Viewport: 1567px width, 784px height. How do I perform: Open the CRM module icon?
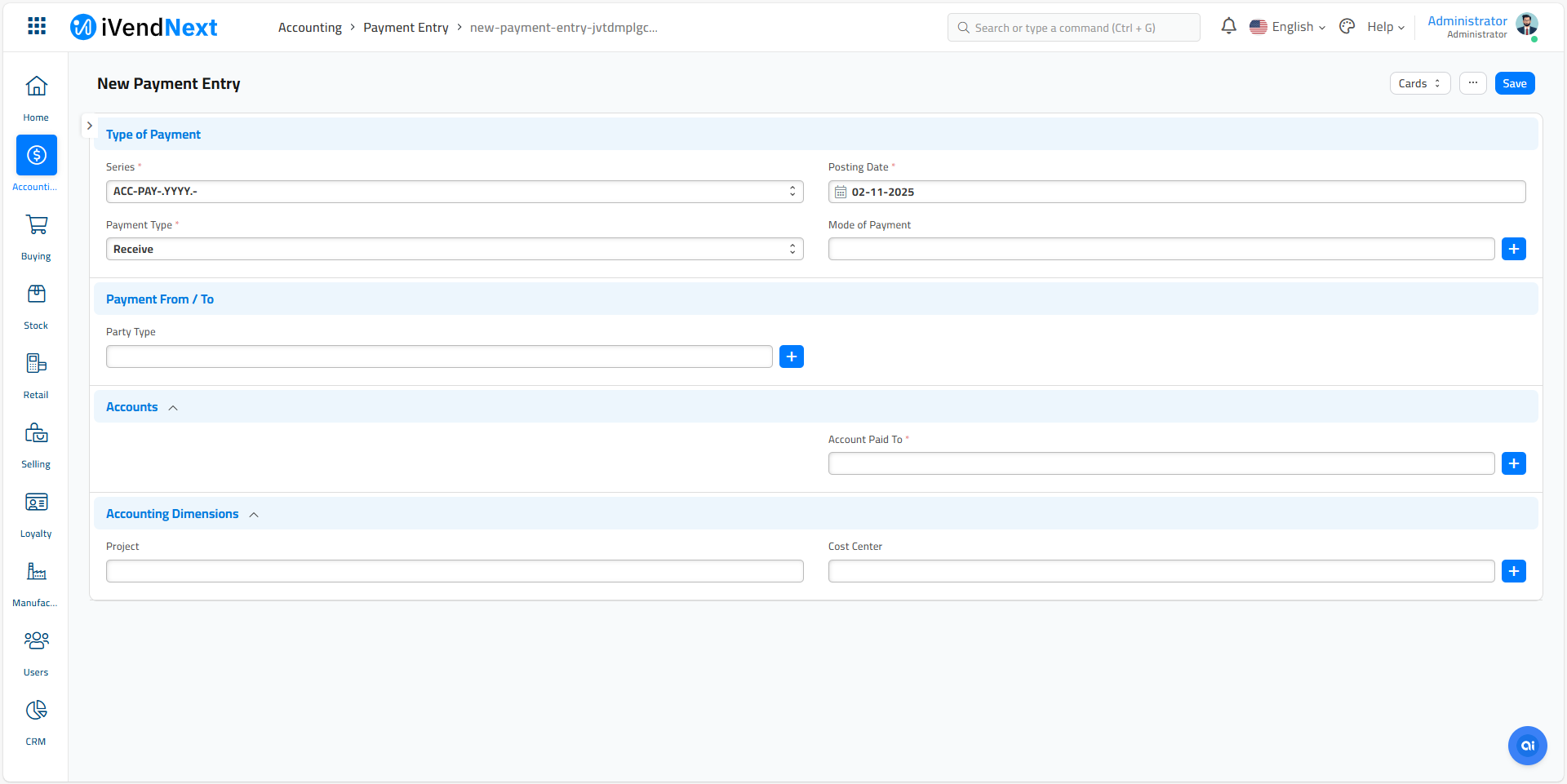tap(36, 711)
